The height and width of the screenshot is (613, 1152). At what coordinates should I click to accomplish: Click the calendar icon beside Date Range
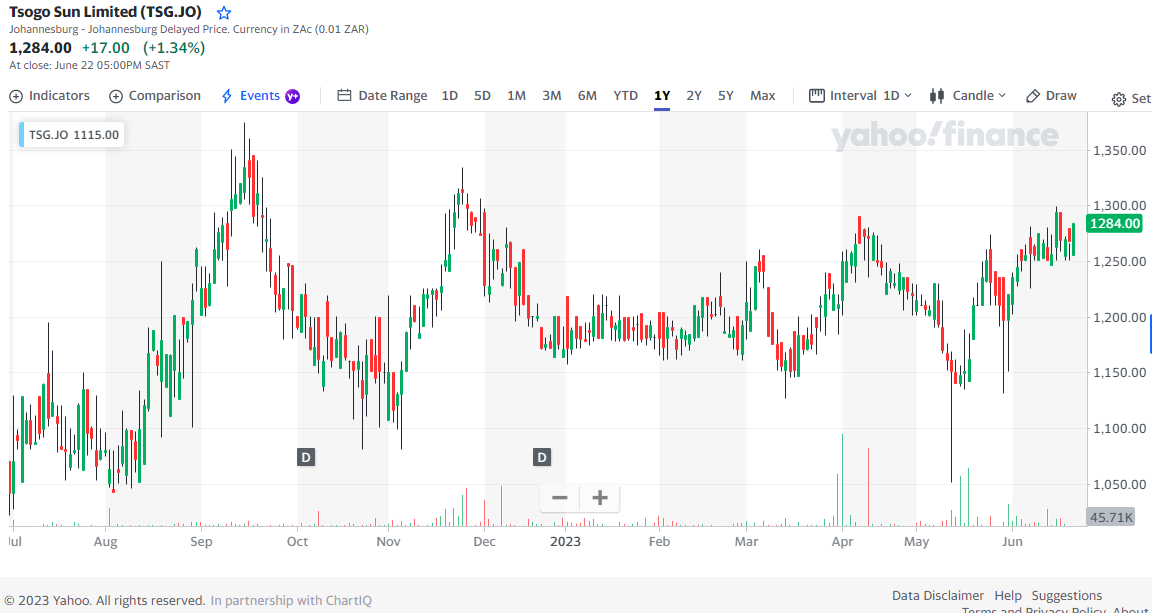(x=344, y=96)
